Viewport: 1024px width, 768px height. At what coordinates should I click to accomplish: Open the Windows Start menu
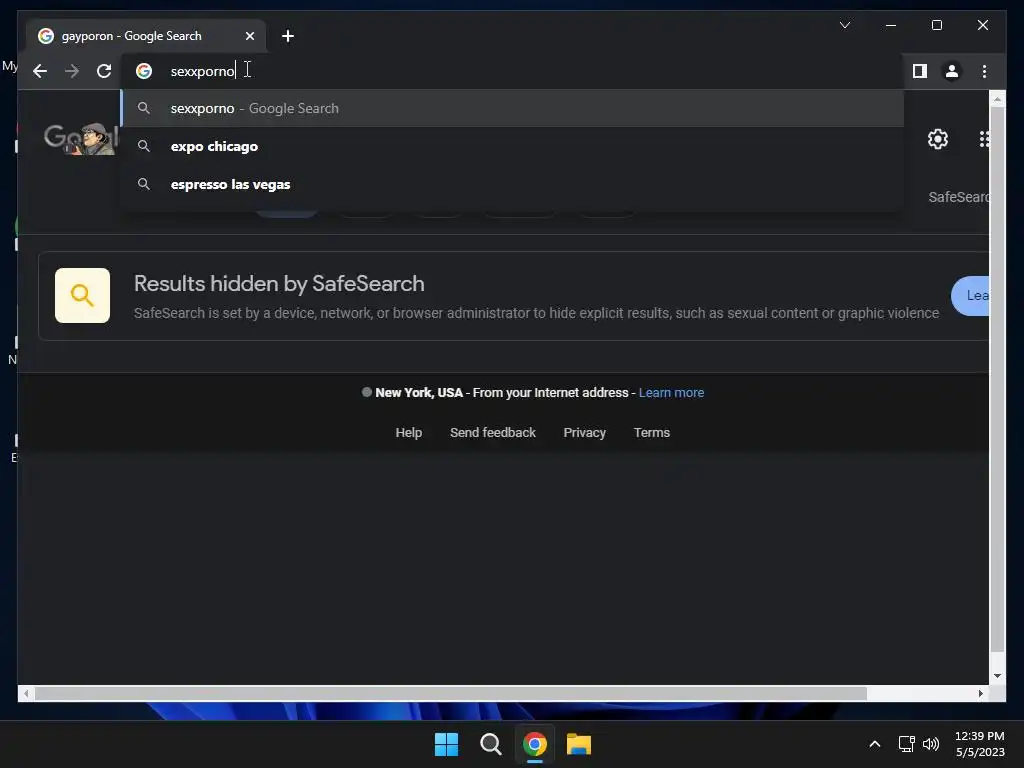pos(446,744)
